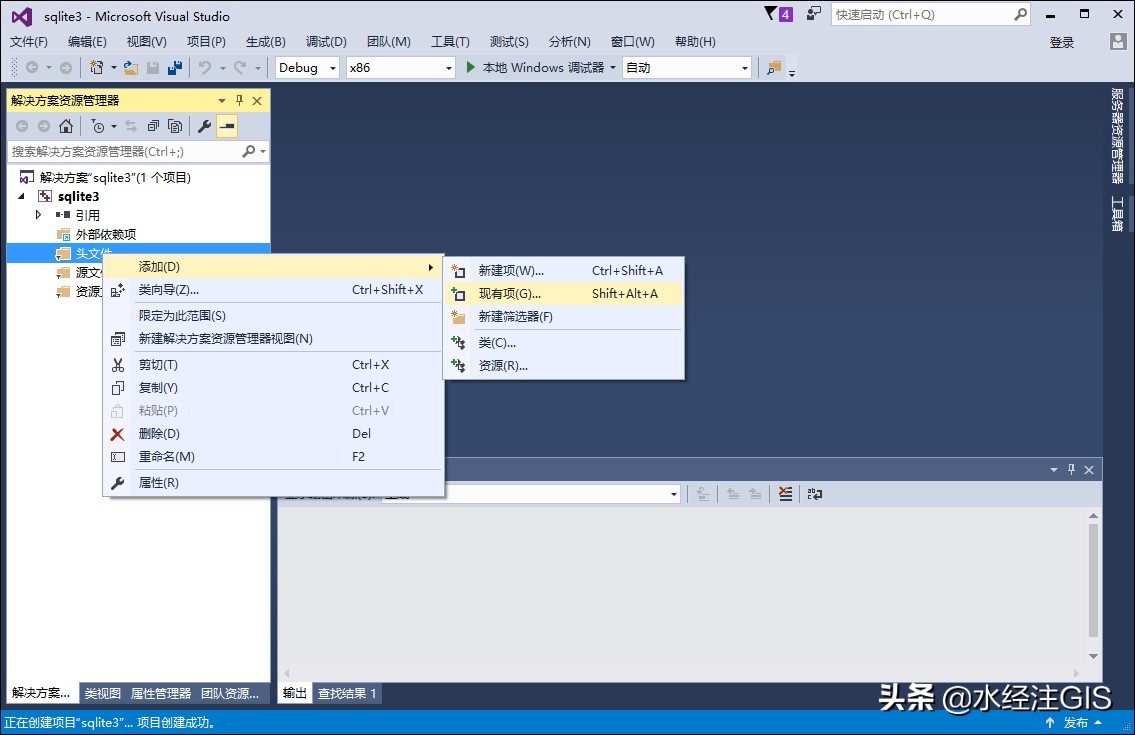Click the Open File toolbar icon
This screenshot has height=735, width=1135.
tap(131, 67)
